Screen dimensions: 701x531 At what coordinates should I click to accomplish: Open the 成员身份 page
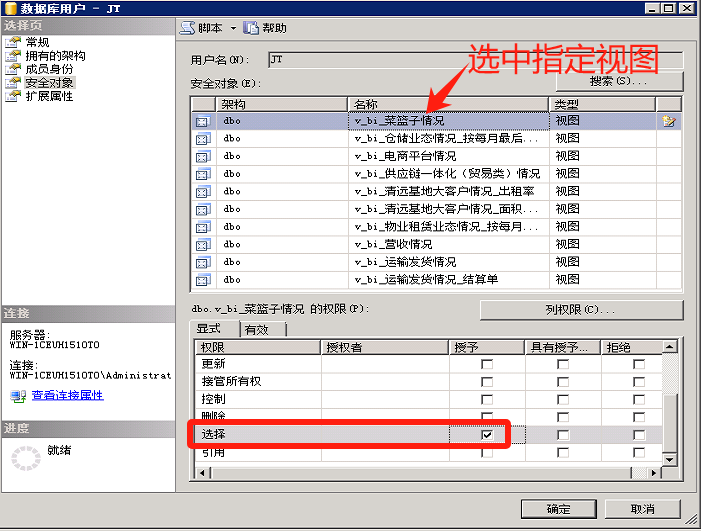(49, 69)
